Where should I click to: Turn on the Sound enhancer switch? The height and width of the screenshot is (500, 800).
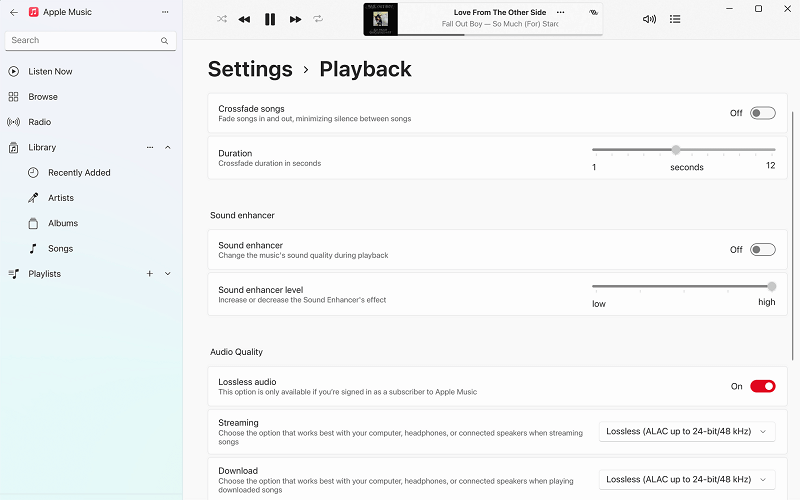tap(762, 250)
